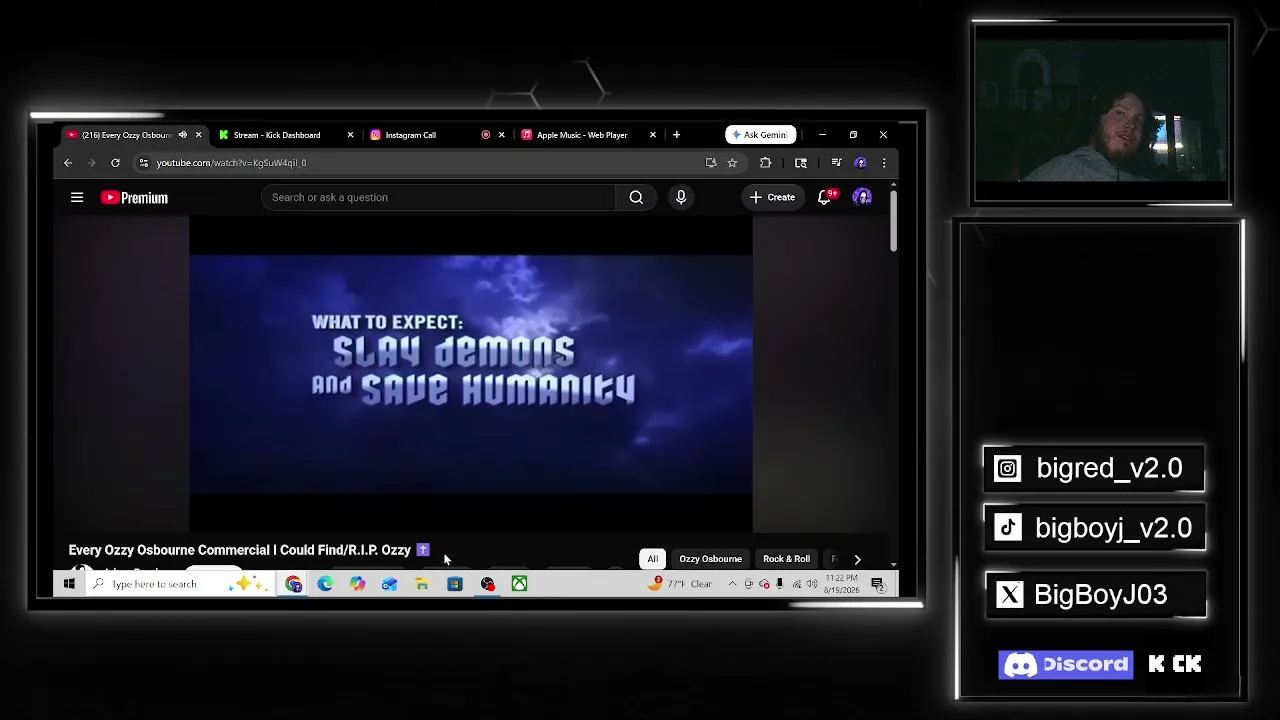The width and height of the screenshot is (1280, 720).
Task: Launch Microsoft Edge from the taskbar
Action: pos(325,584)
